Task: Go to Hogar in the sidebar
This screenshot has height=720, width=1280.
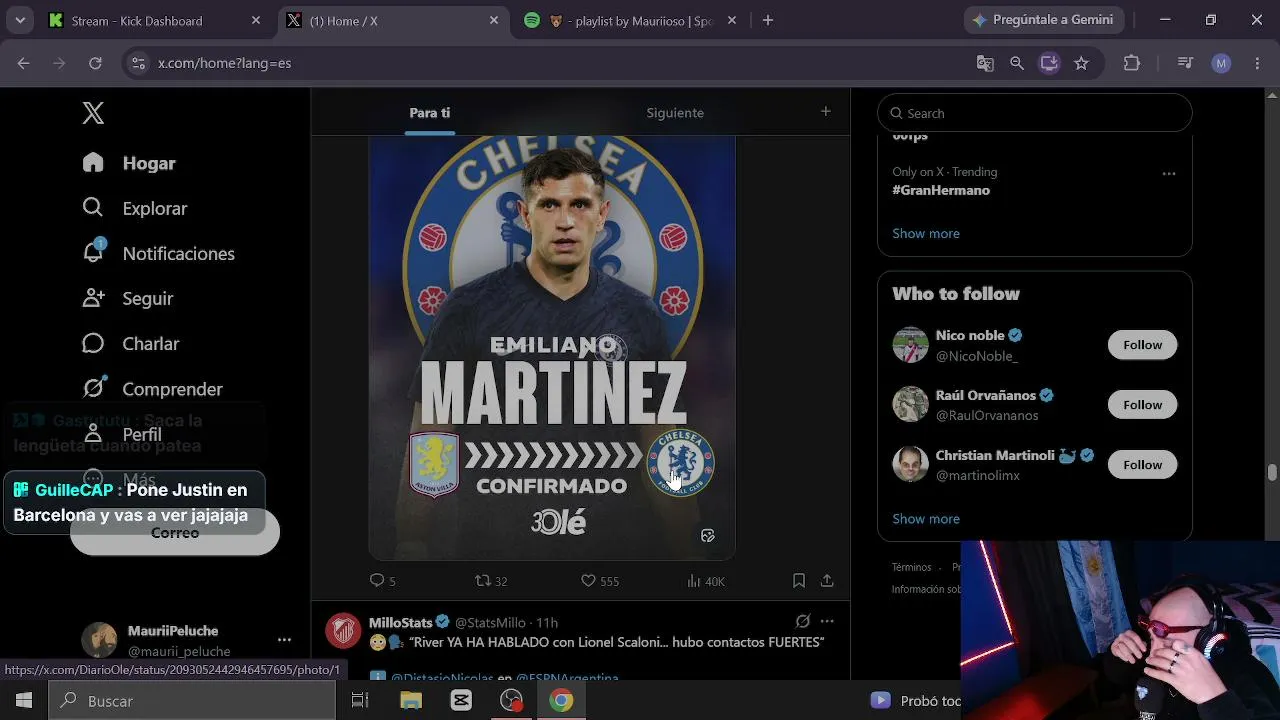Action: [x=129, y=163]
